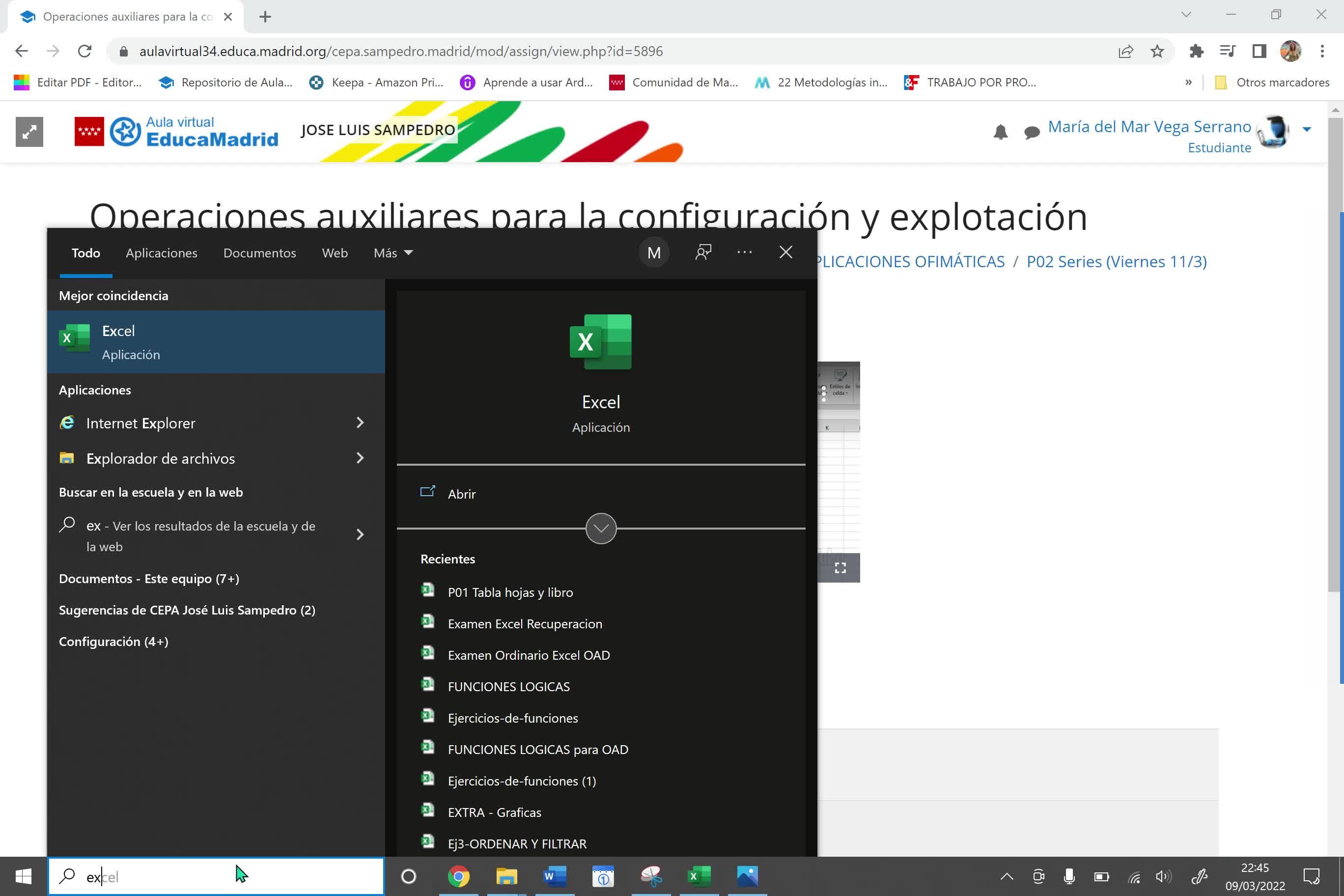
Task: Select the Aplicaciones search tab
Action: (x=161, y=253)
